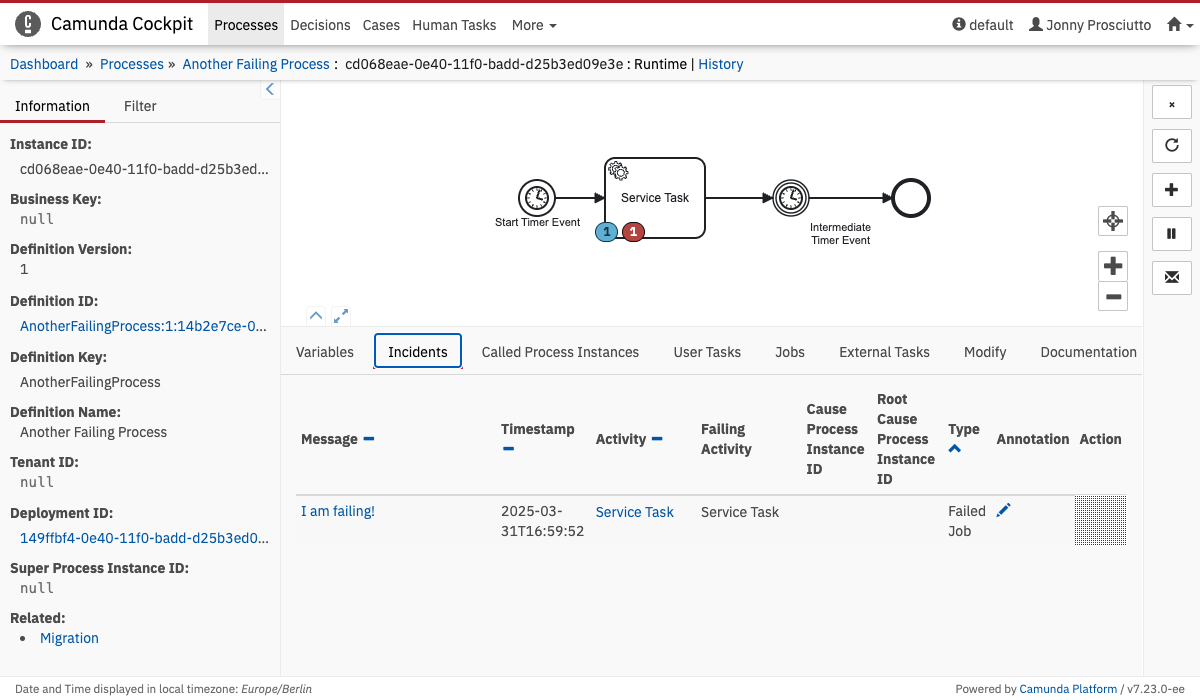Click the envelope message icon
1200x700 pixels.
coord(1171,278)
